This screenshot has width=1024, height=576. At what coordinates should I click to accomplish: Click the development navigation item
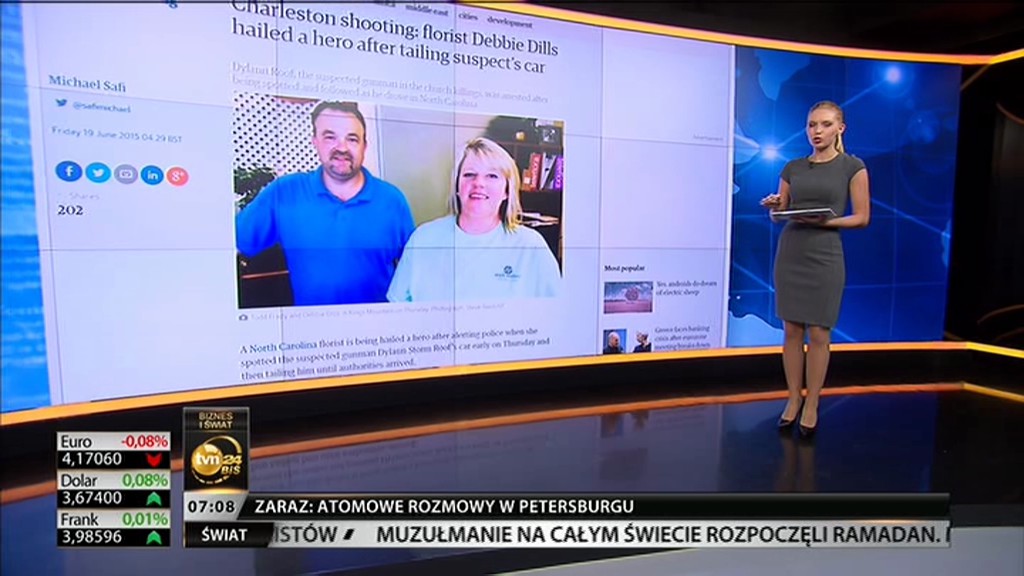click(509, 22)
